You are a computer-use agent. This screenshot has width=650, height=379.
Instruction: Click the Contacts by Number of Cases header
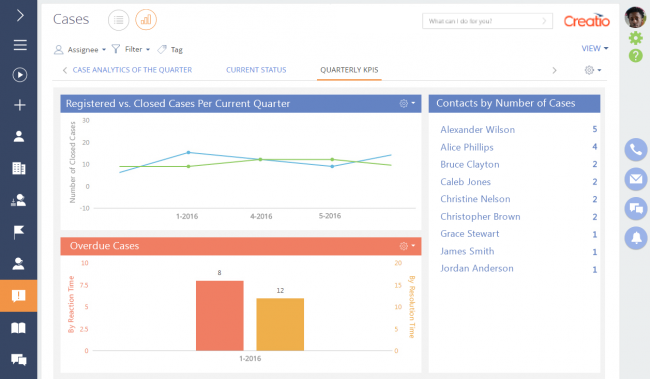(514, 103)
